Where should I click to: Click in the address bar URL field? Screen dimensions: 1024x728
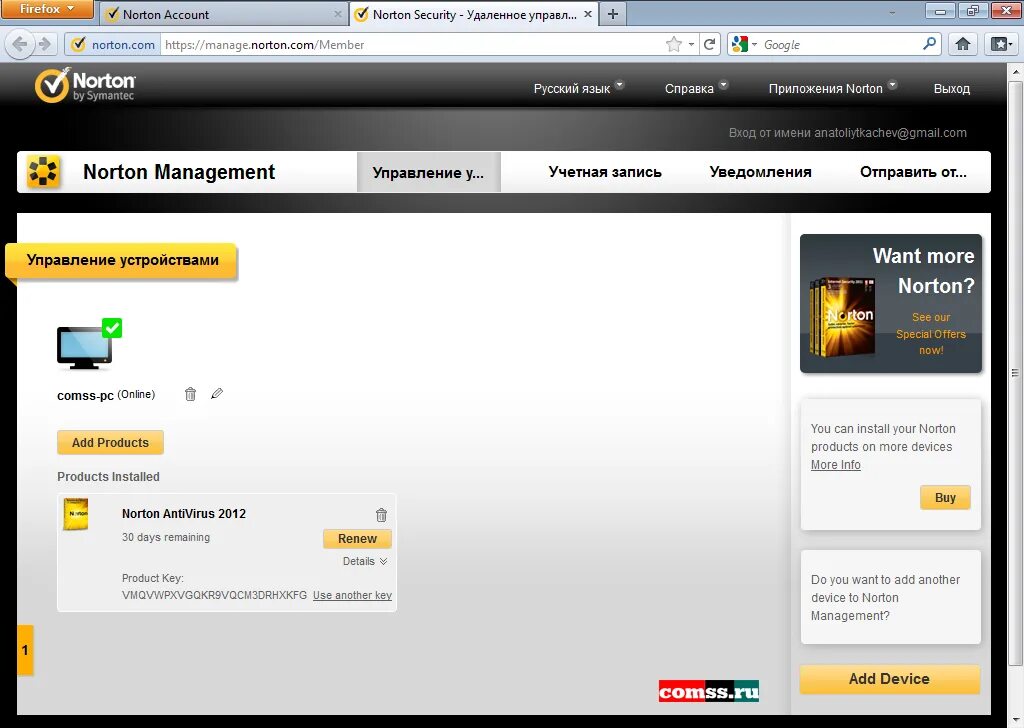[411, 44]
